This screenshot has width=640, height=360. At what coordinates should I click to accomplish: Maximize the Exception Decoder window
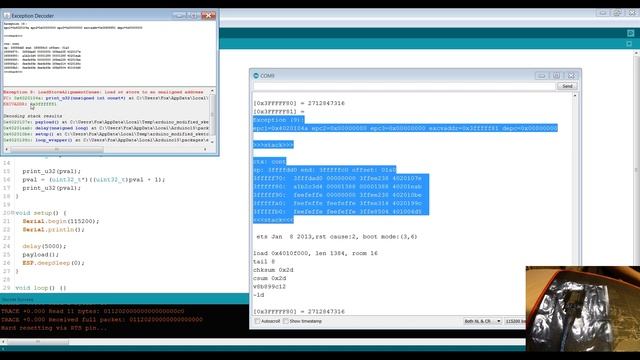click(193, 16)
